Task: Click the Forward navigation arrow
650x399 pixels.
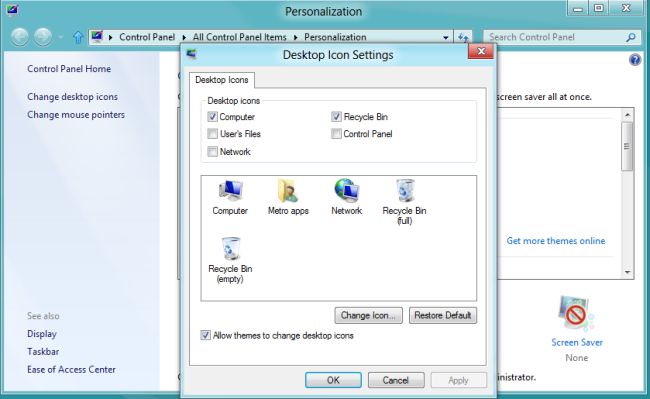Action: (x=43, y=37)
